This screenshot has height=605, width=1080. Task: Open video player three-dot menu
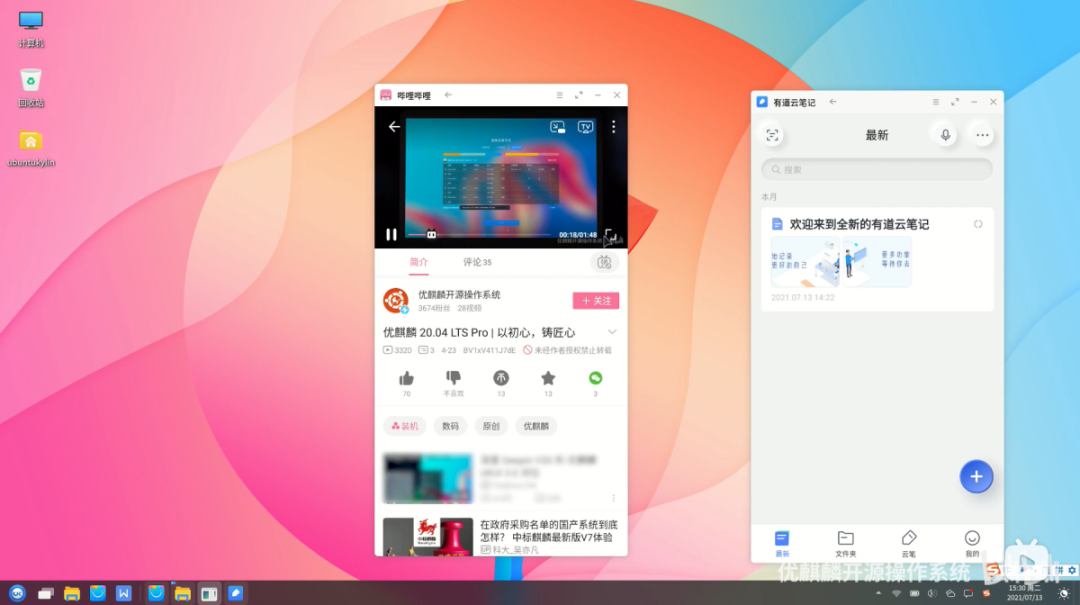click(613, 127)
